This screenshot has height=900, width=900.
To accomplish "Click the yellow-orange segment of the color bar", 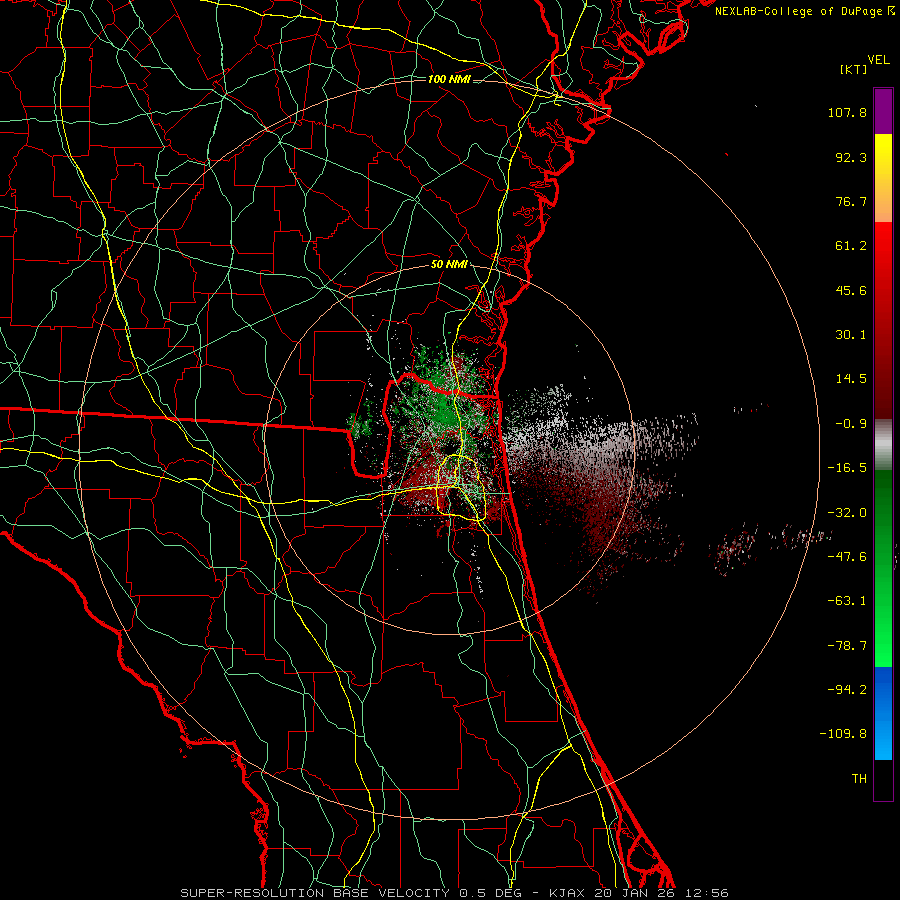I will click(883, 178).
